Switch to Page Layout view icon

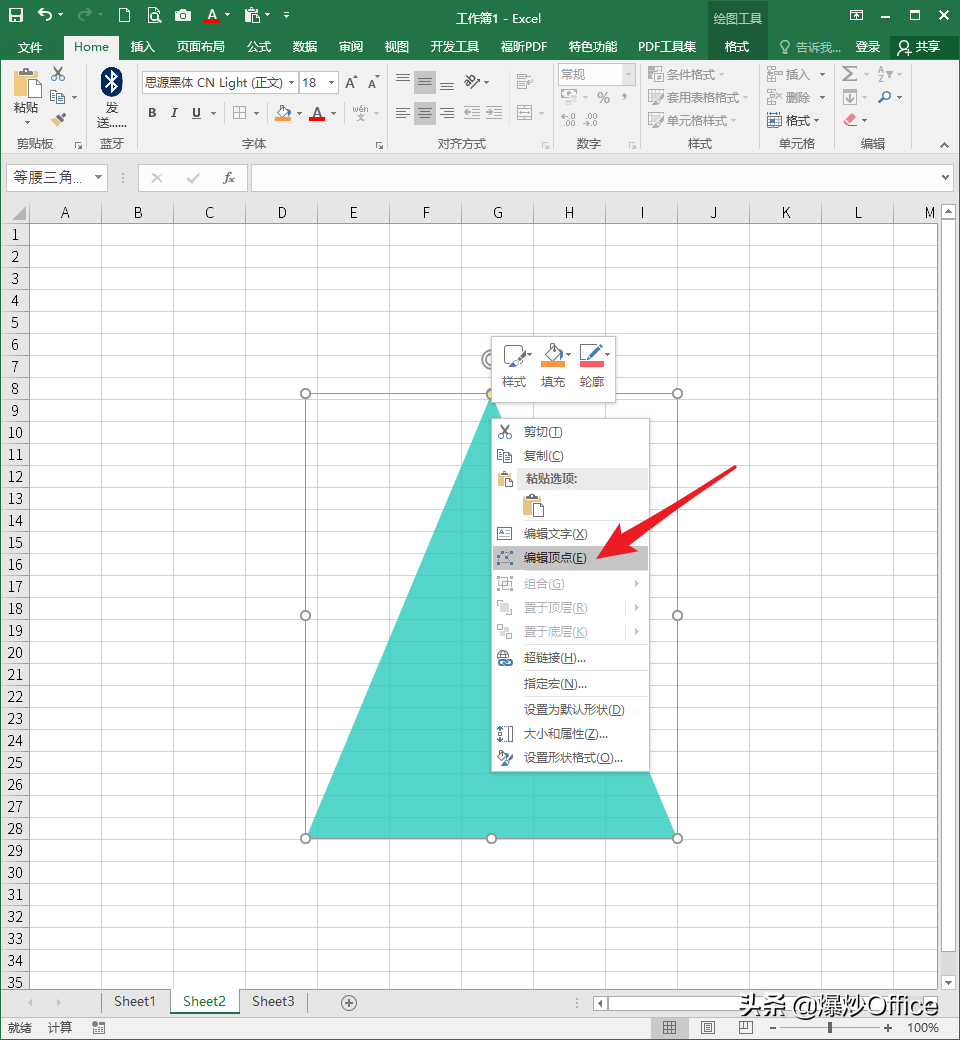point(708,1027)
